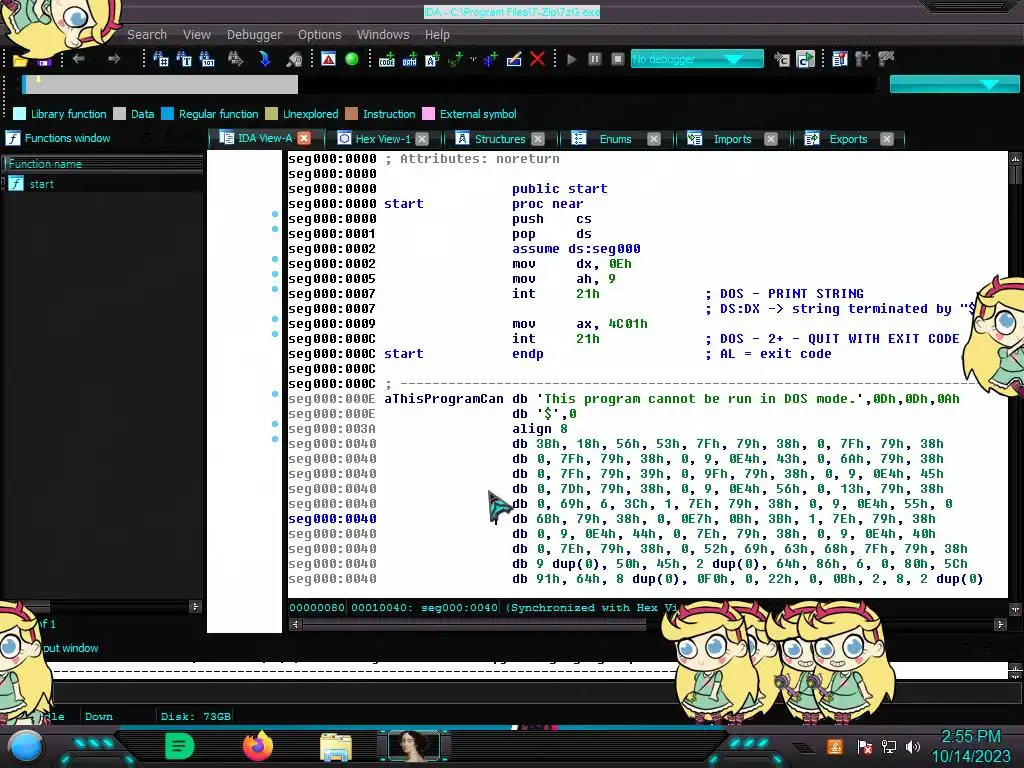
Task: Click the Function name column header
Action: click(x=104, y=164)
